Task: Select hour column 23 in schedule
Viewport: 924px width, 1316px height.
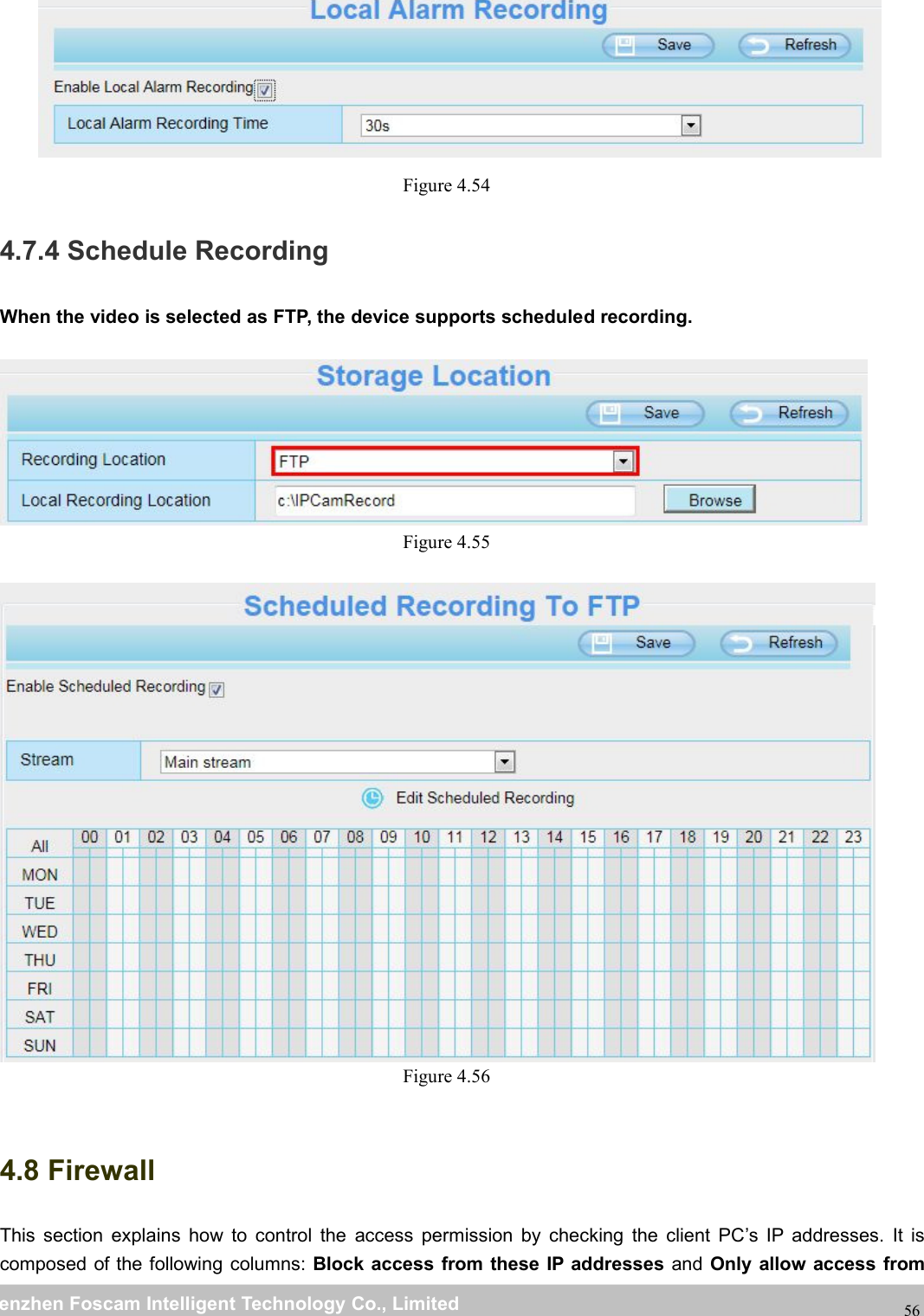Action: 854,837
